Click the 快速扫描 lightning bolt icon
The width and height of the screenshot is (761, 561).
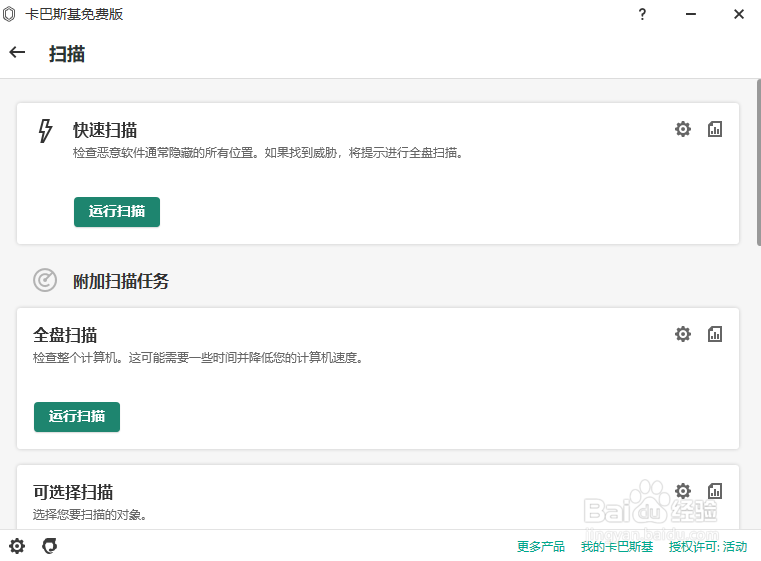point(45,131)
